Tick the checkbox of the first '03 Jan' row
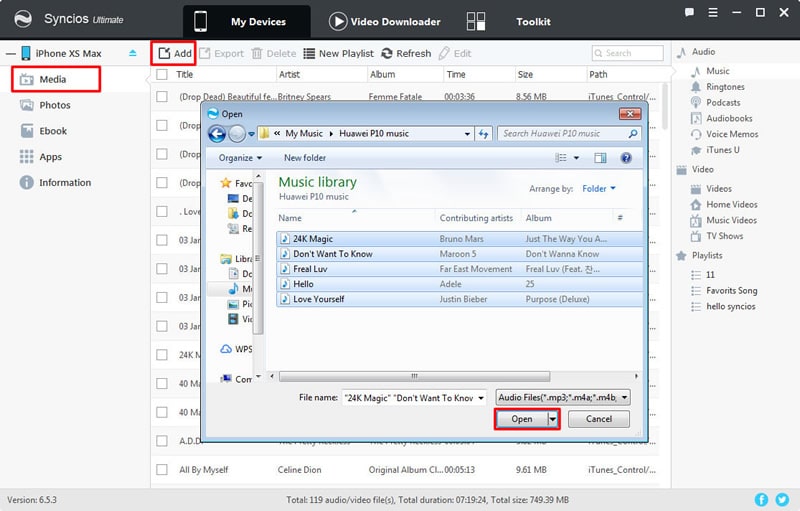The height and width of the screenshot is (511, 800). 162,240
